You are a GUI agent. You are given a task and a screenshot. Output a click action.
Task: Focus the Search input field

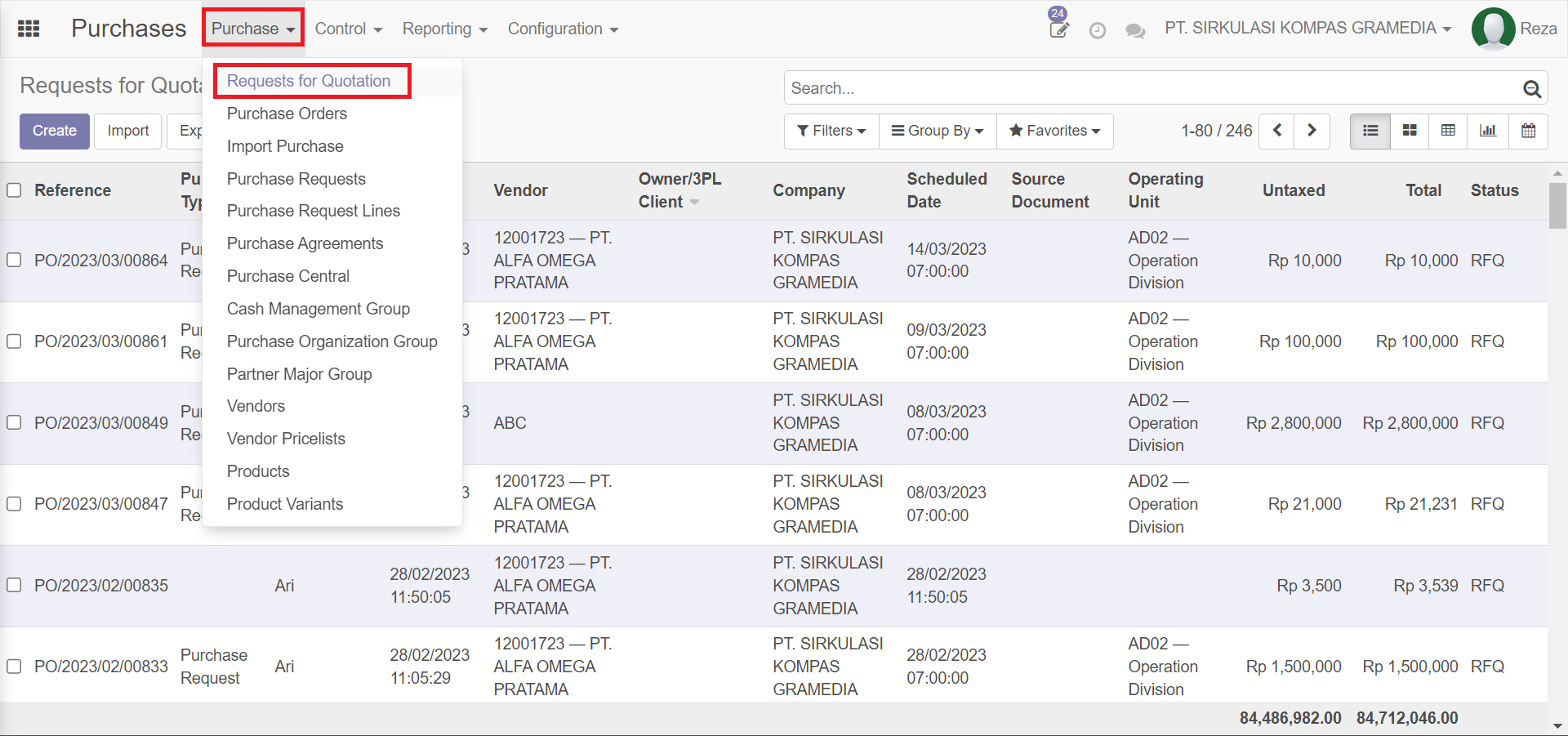[1151, 88]
